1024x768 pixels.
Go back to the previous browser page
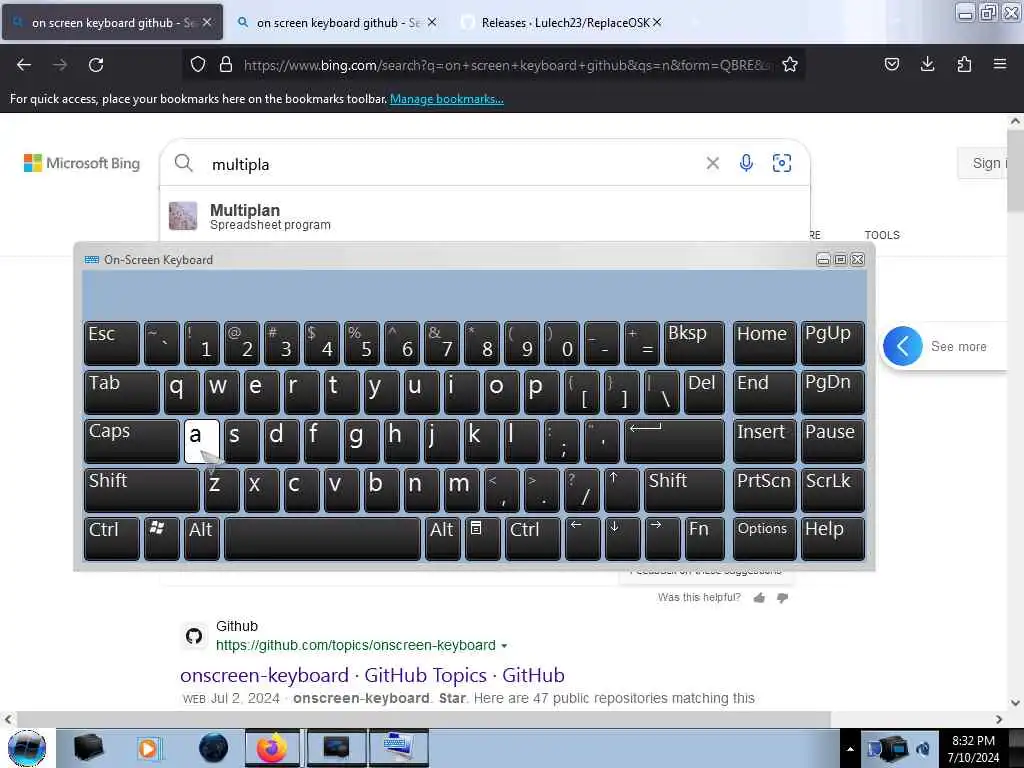pyautogui.click(x=24, y=65)
